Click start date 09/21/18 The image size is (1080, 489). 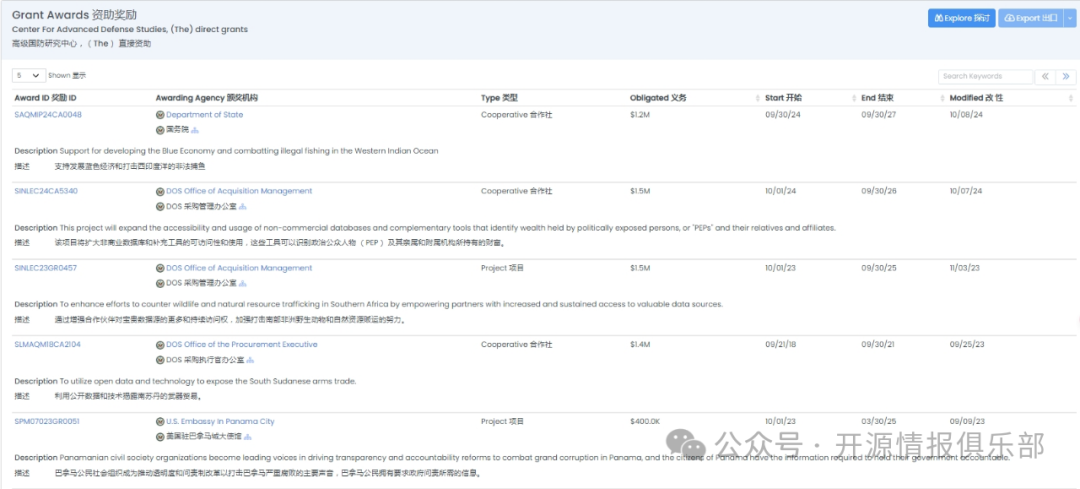(x=780, y=345)
